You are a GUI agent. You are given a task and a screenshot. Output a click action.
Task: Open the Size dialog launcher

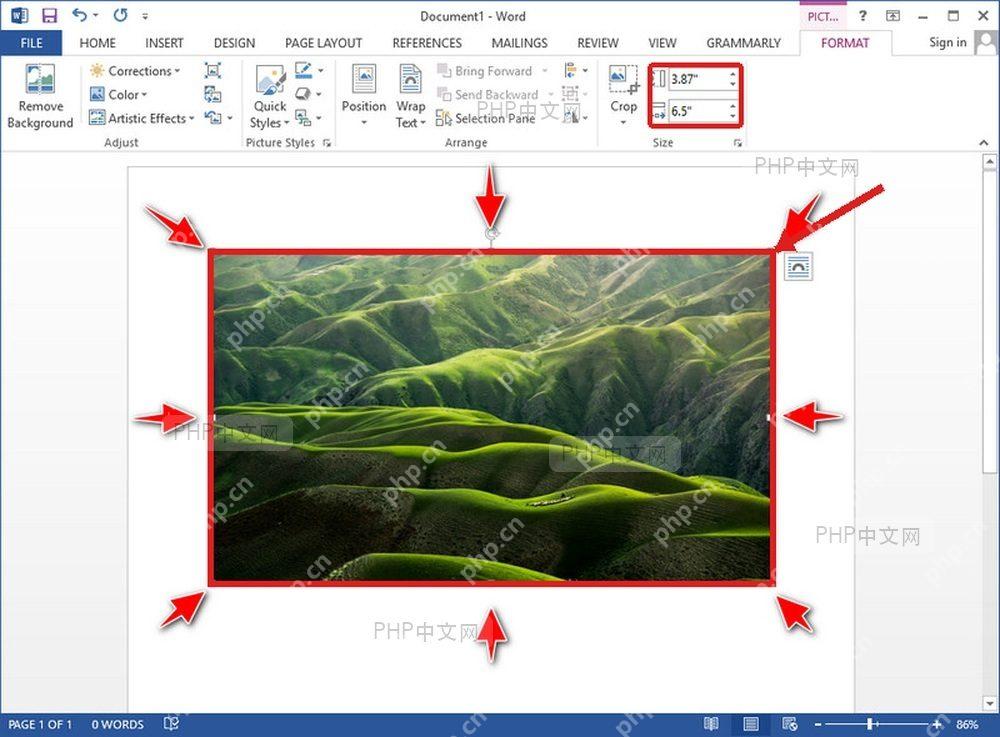coord(737,143)
